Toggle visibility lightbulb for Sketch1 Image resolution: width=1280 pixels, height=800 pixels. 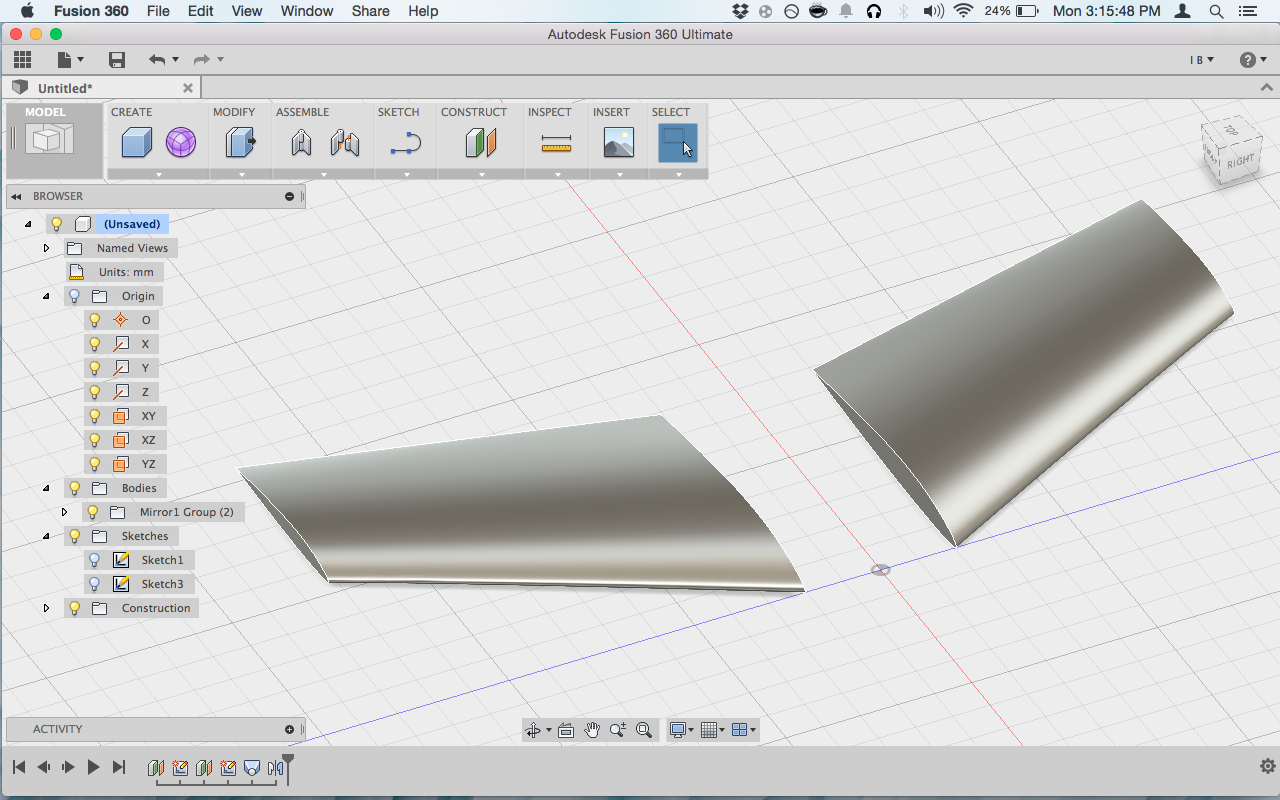pos(95,560)
